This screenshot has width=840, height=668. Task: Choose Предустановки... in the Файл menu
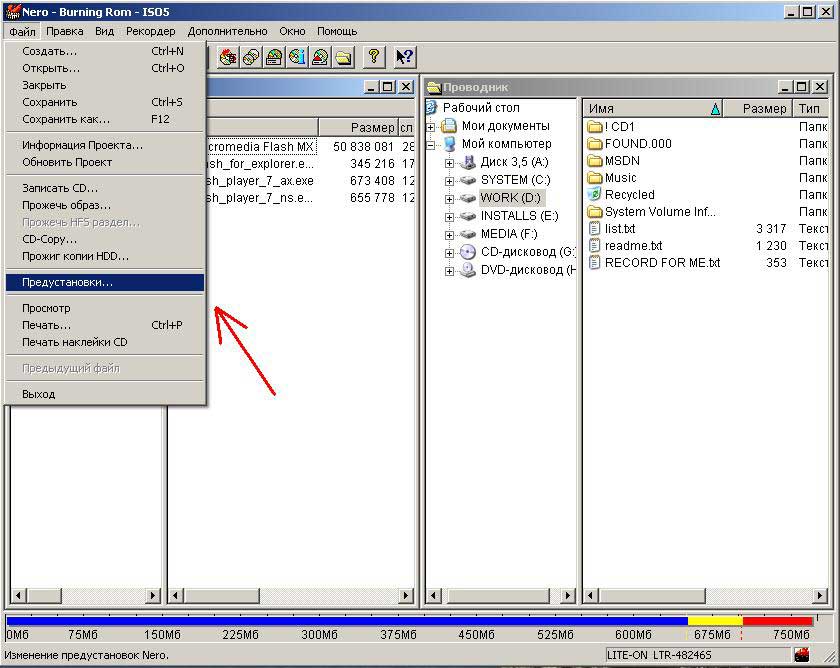click(x=105, y=282)
